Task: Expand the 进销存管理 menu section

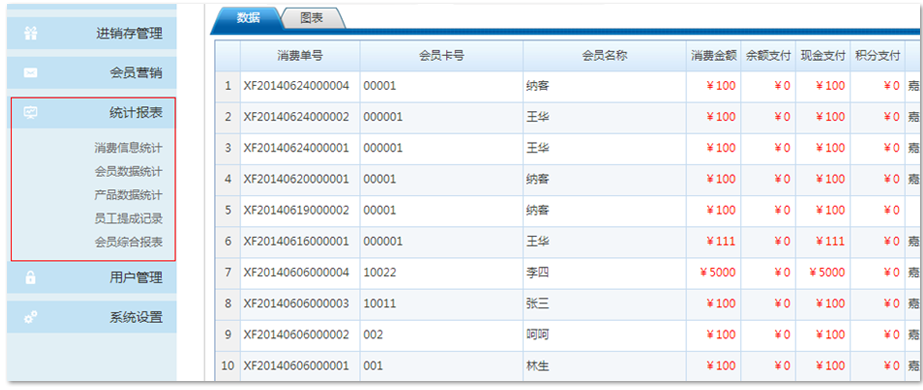Action: pos(92,34)
